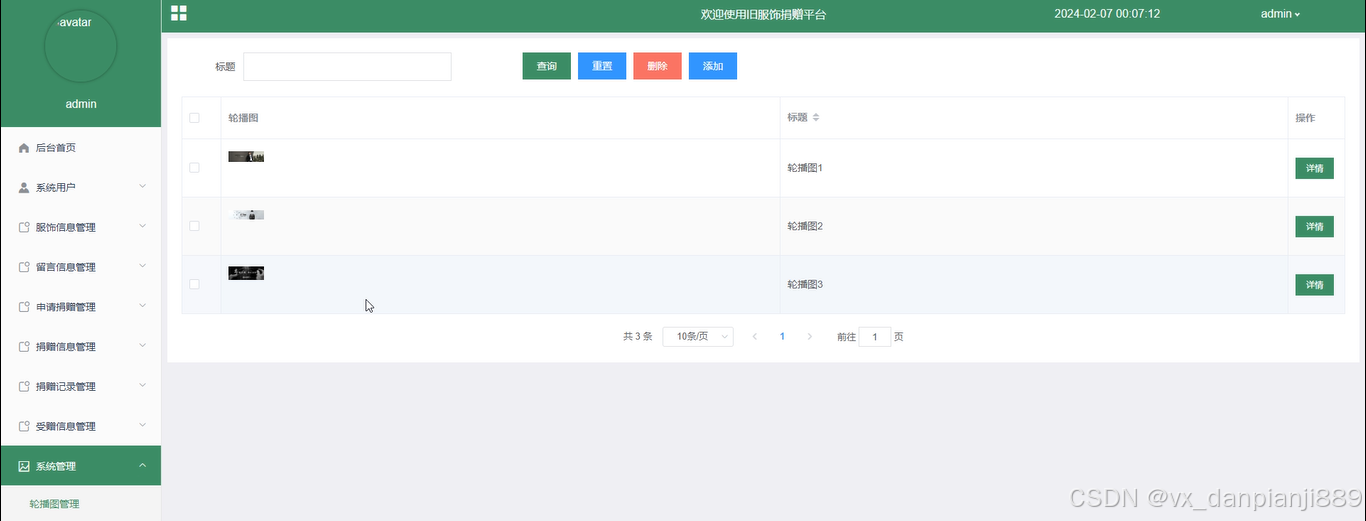Open 详情 for row 轮播图2
Screen dimensions: 1366x521
pyautogui.click(x=1314, y=226)
